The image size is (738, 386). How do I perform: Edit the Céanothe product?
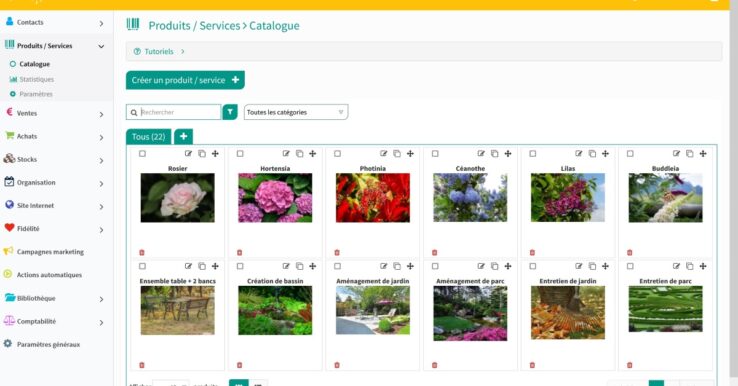481,153
